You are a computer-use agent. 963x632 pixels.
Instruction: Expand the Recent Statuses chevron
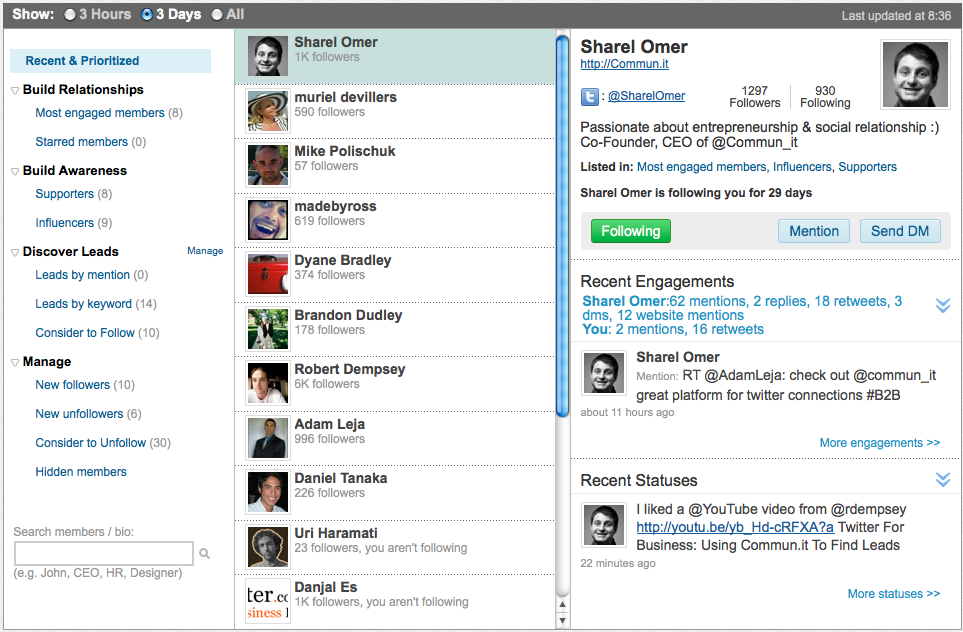(943, 479)
